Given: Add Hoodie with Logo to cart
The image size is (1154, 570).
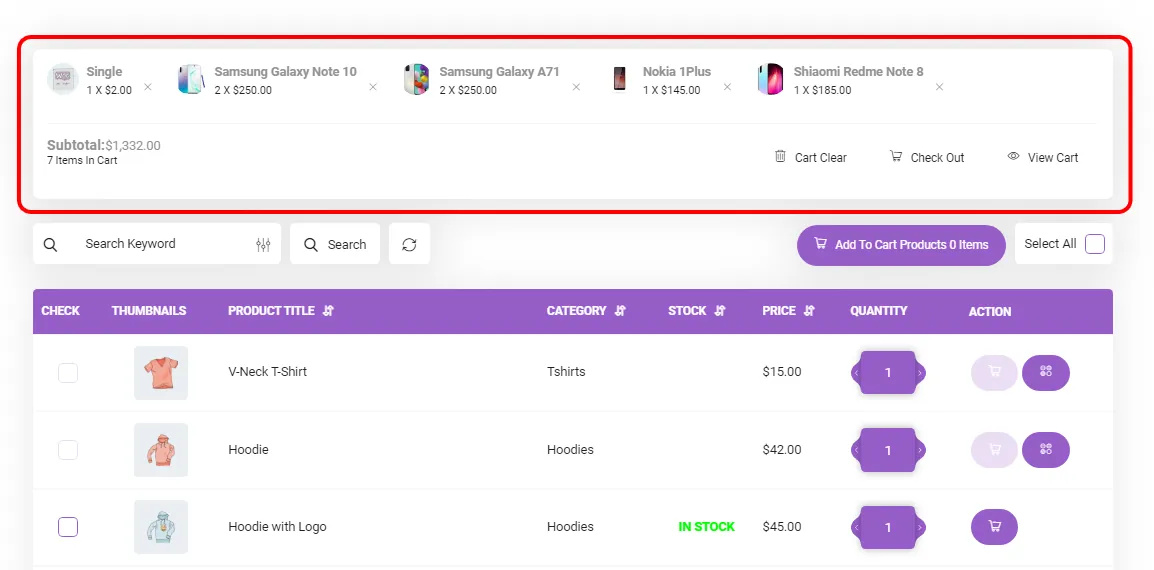Looking at the screenshot, I should [x=994, y=527].
